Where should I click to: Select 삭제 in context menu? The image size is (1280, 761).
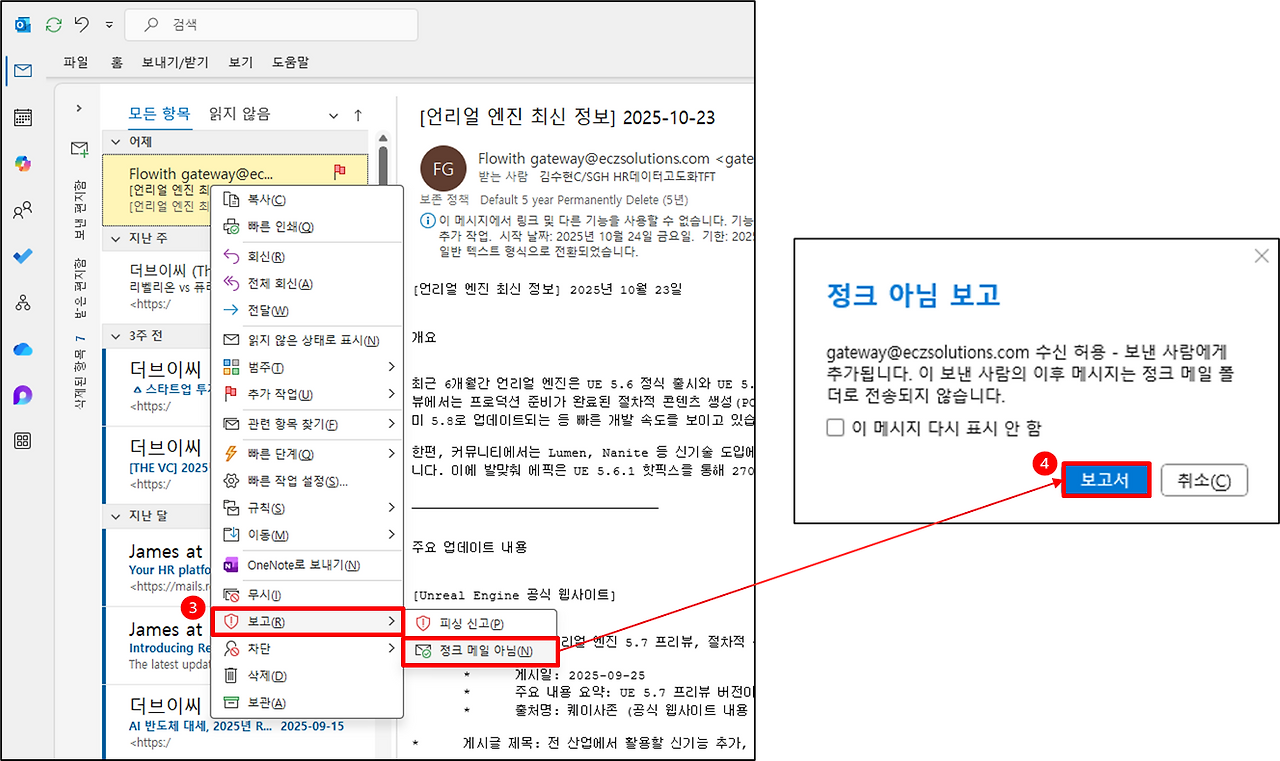tap(307, 676)
